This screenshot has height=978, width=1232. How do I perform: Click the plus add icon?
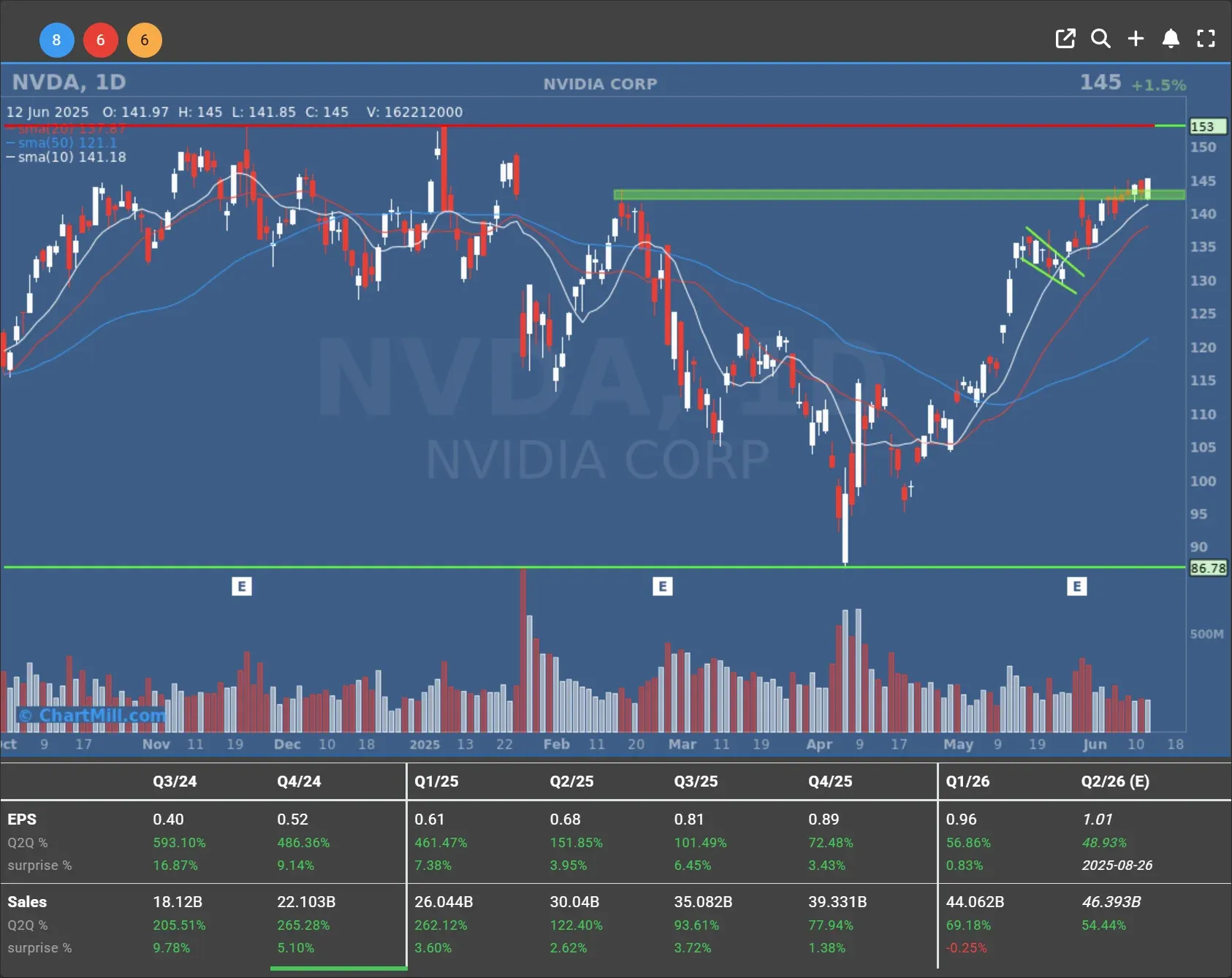pos(1136,39)
